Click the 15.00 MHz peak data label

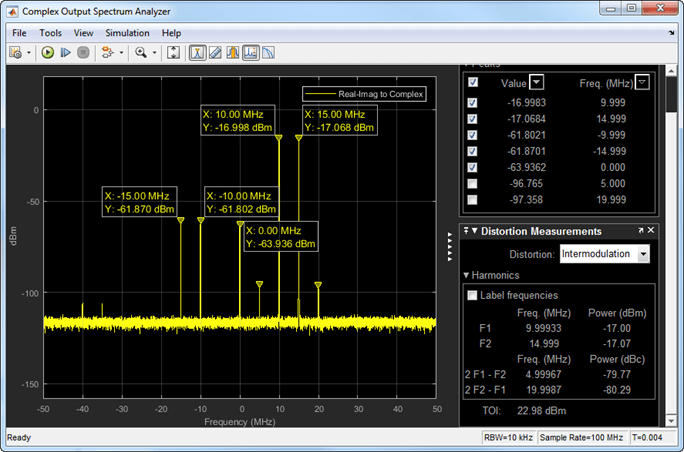click(339, 120)
